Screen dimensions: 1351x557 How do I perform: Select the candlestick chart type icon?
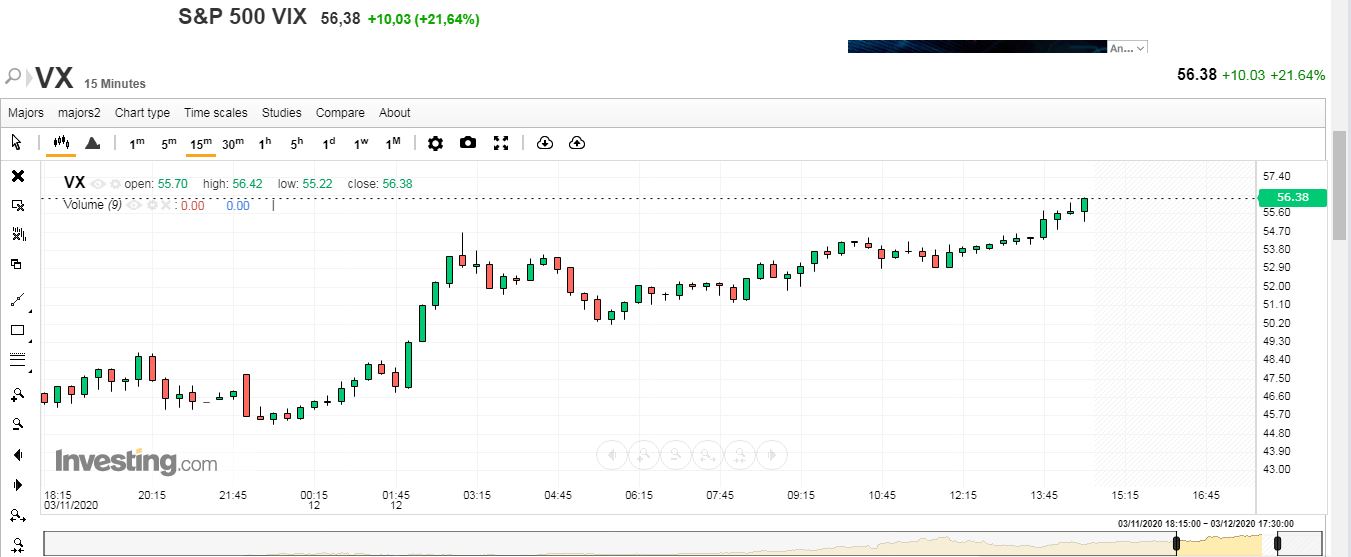click(x=61, y=143)
